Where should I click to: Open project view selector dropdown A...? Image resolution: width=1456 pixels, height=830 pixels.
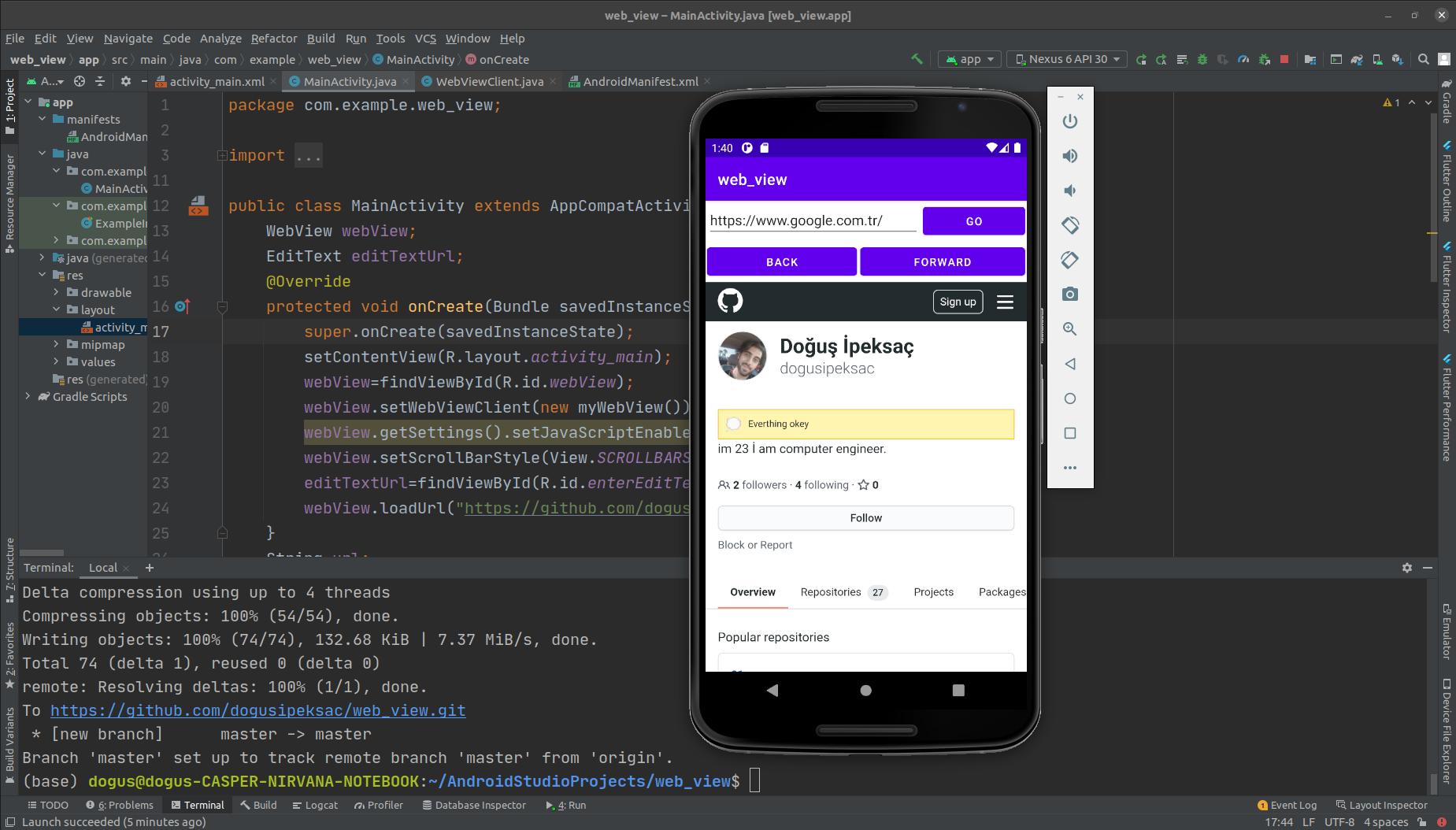point(46,81)
